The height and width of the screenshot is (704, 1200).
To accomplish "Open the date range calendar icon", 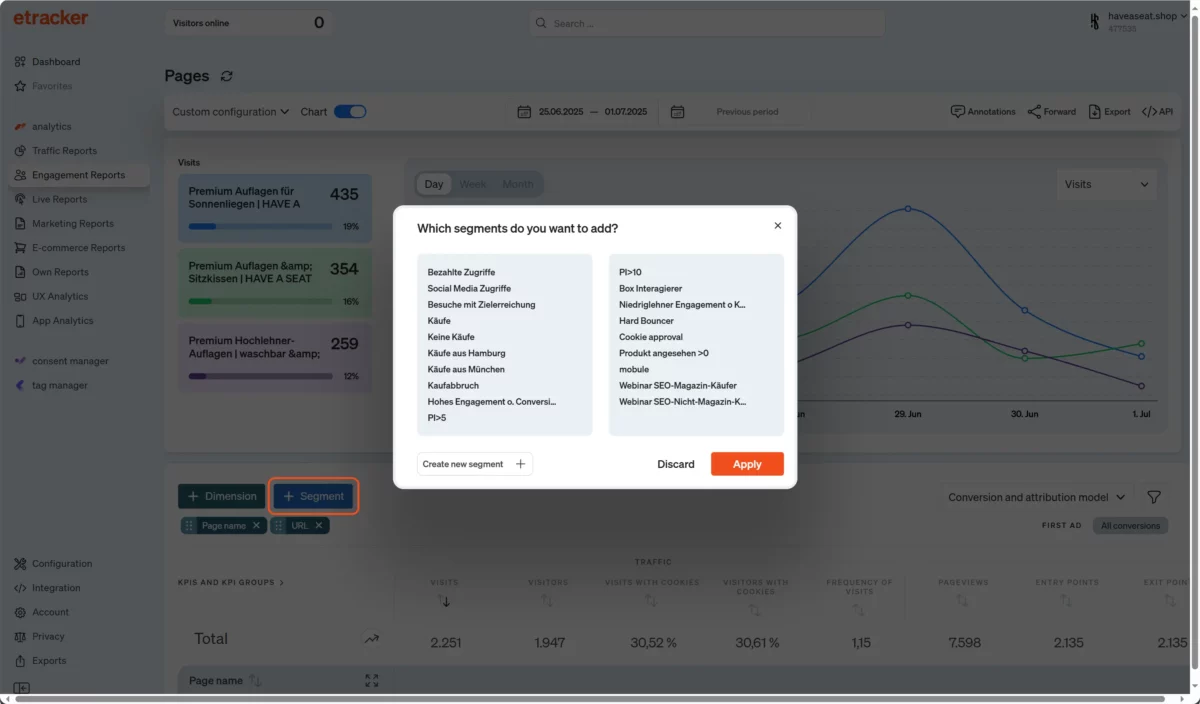I will tap(524, 112).
